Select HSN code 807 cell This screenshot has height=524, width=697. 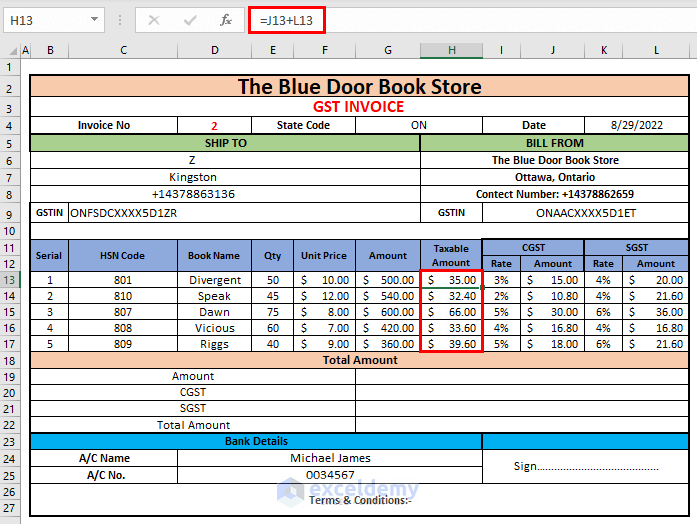[123, 312]
